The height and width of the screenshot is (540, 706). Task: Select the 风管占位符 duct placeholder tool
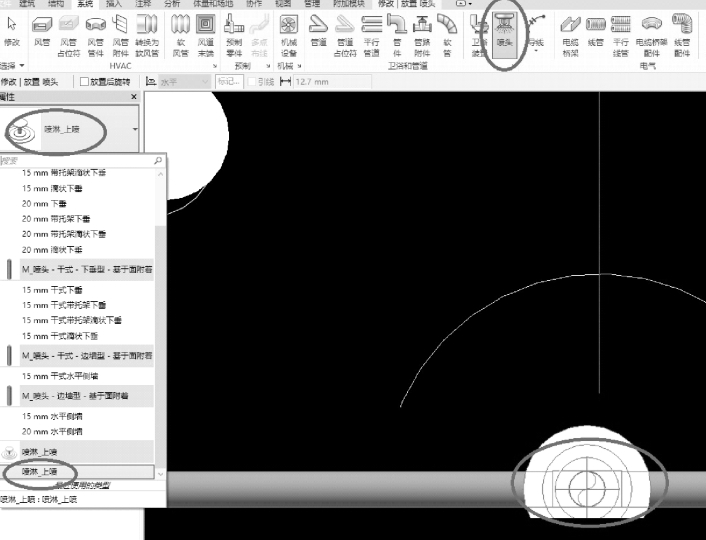point(68,35)
